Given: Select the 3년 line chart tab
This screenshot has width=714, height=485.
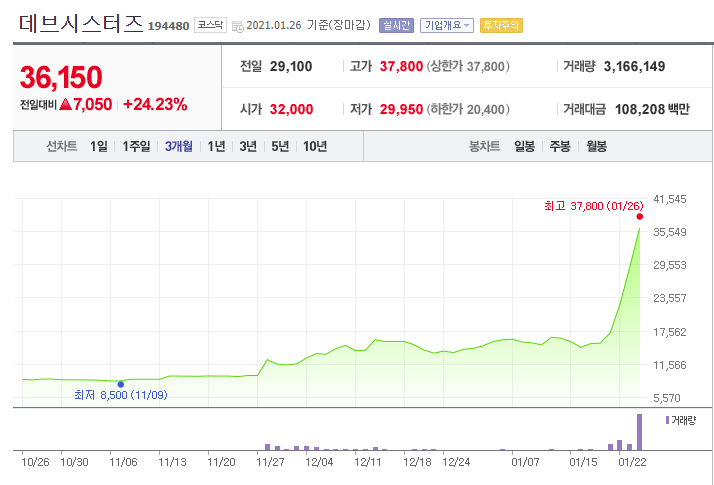Looking at the screenshot, I should (248, 146).
